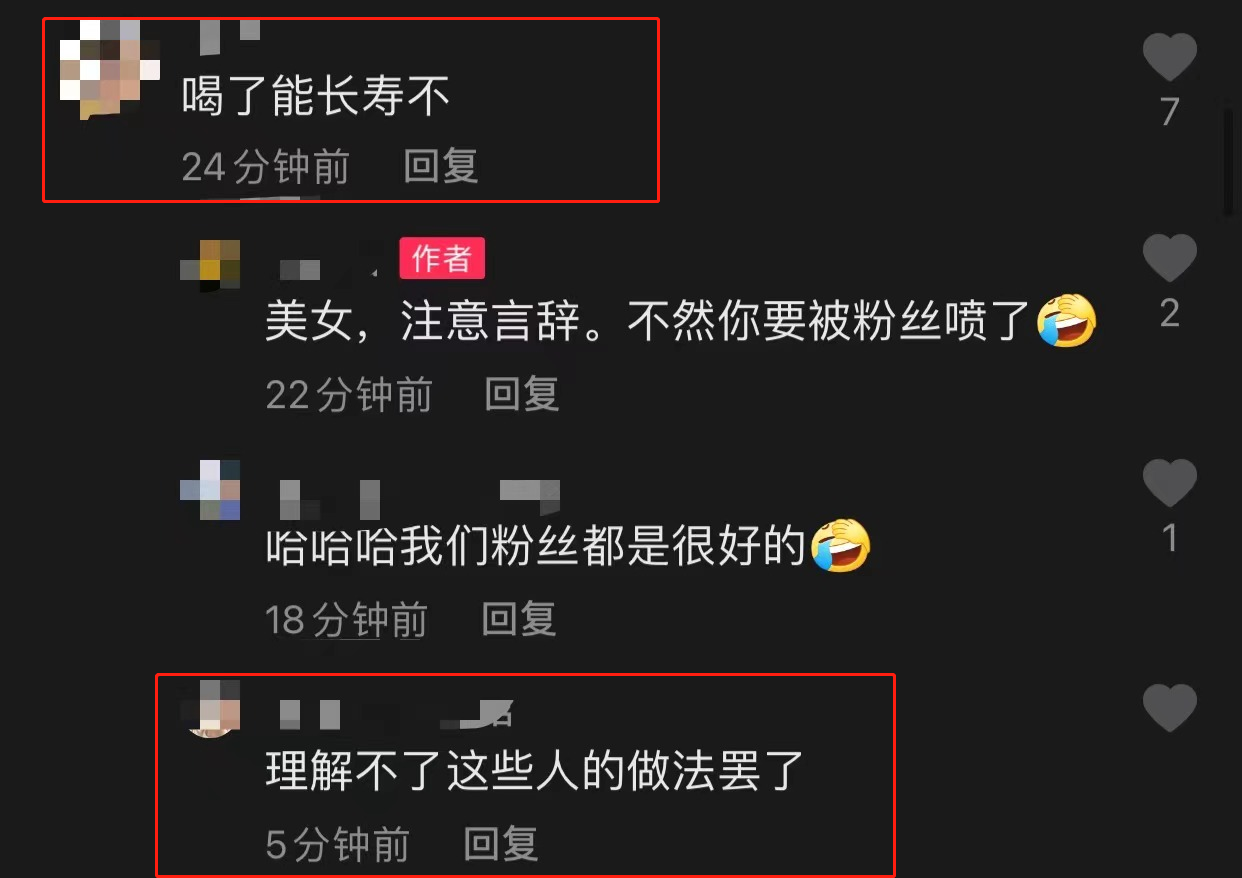Like the comment "喝了能长寿不" with heart
Viewport: 1242px width, 878px height.
(x=1170, y=56)
